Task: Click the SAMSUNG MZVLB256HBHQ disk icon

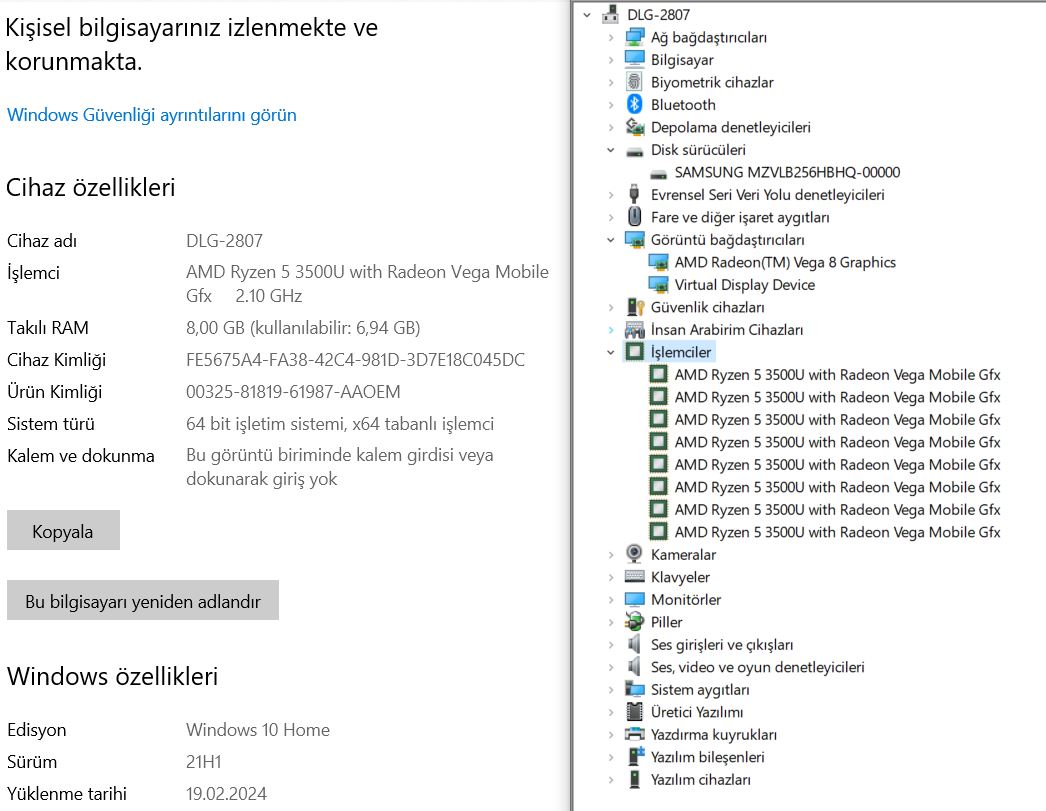Action: pyautogui.click(x=658, y=173)
